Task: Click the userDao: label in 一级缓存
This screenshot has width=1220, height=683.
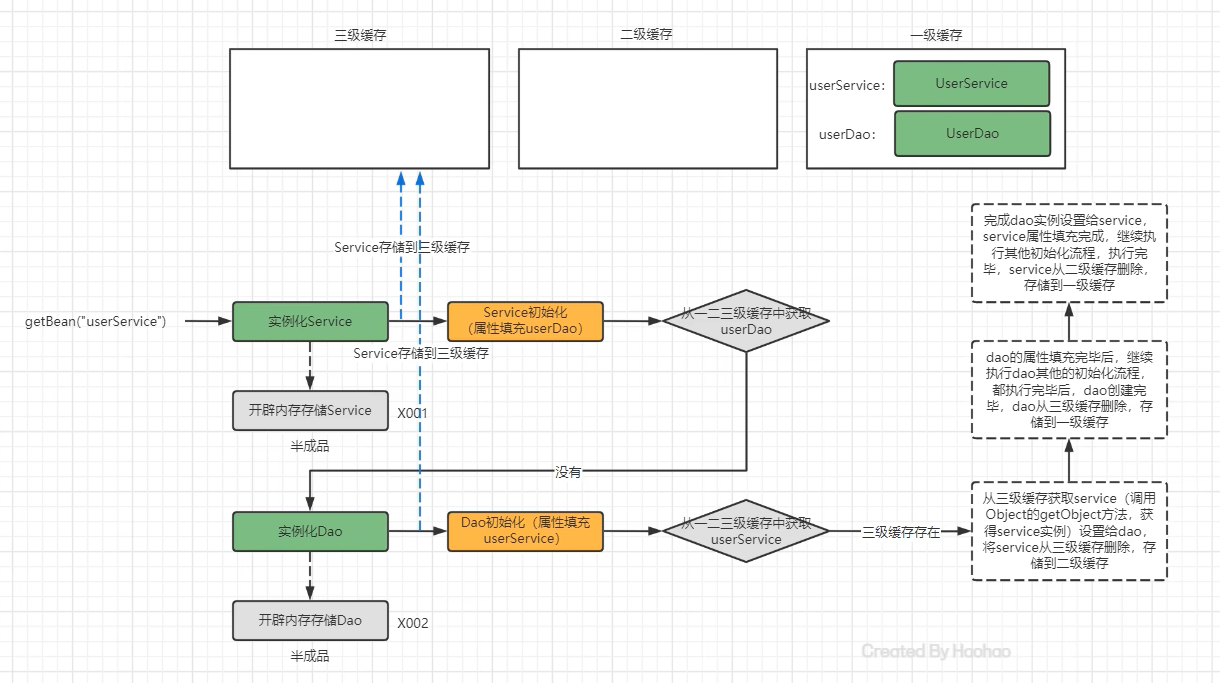Action: [x=847, y=133]
